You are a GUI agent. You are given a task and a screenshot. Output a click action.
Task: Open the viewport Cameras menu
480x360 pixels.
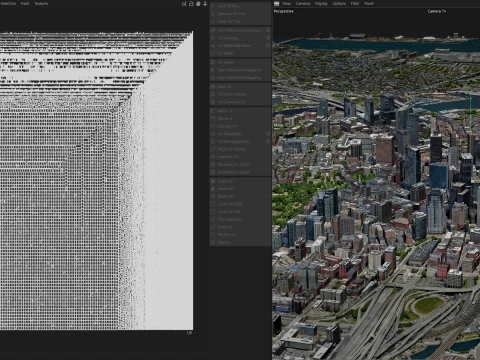[x=303, y=3]
